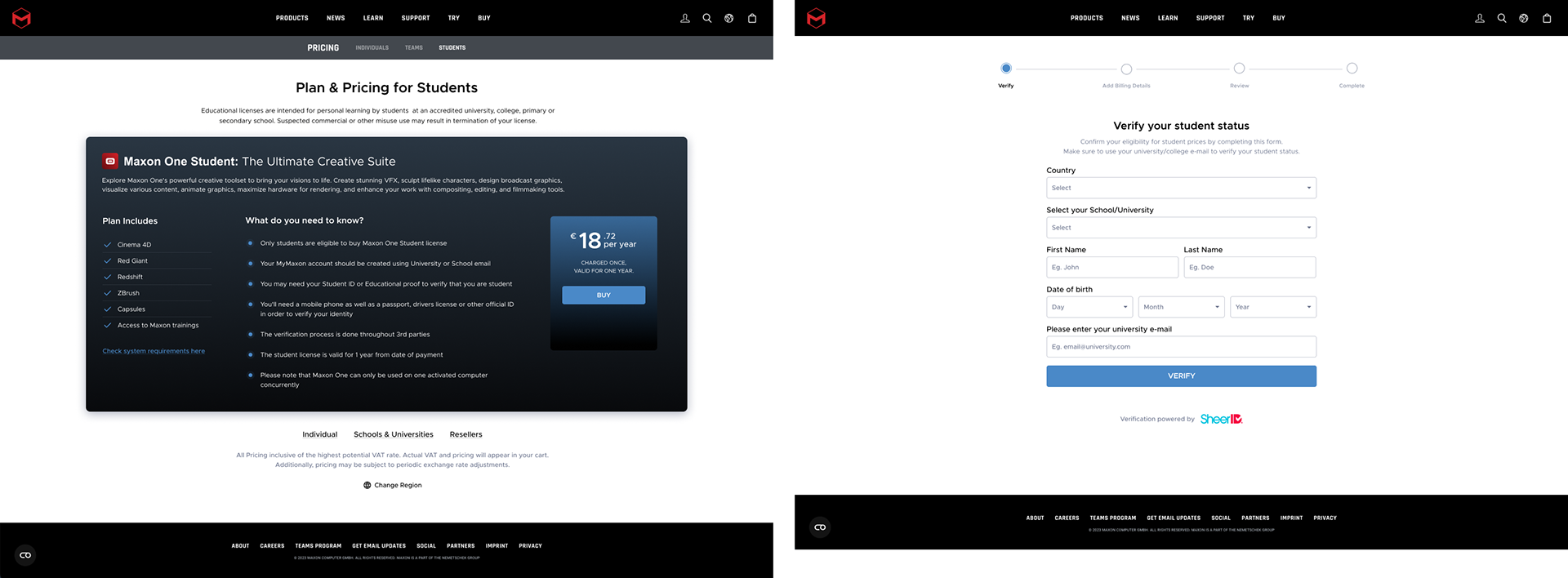
Task: Click TEAMS PROGRAM in left page footer
Action: click(318, 545)
